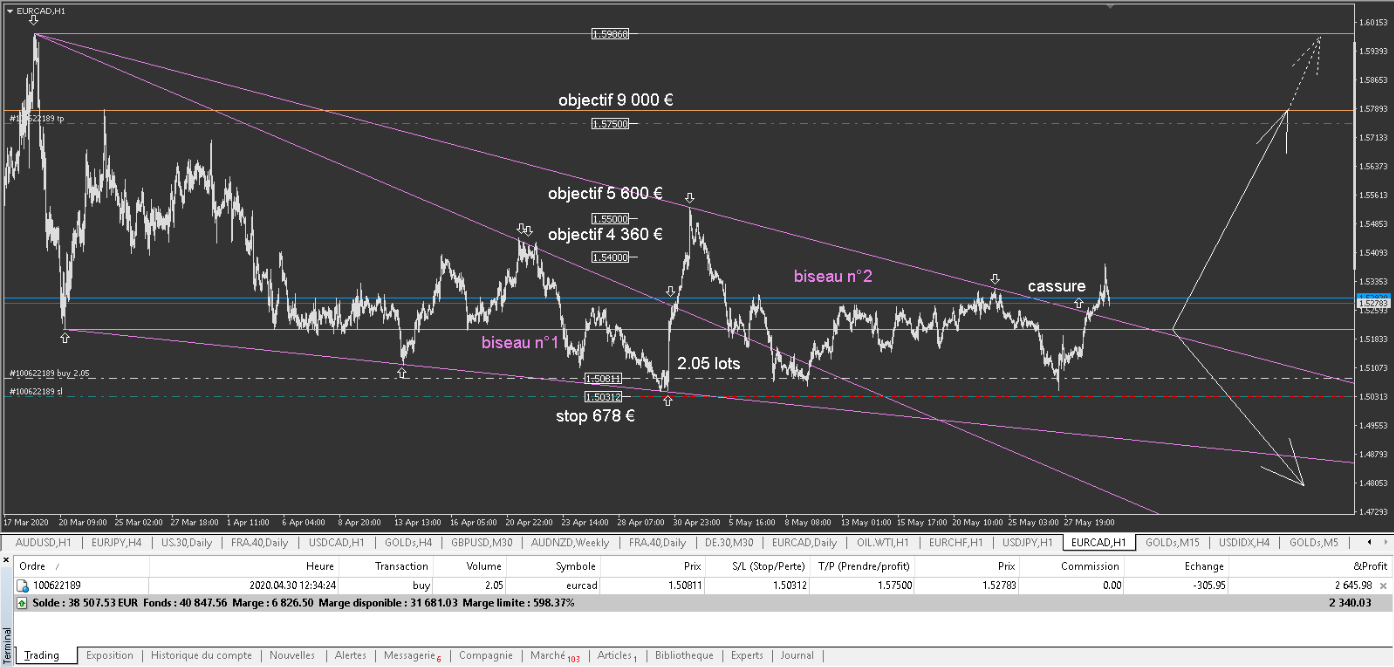Open the Articles tab
Viewport: 1394px width, 667px height.
617,656
